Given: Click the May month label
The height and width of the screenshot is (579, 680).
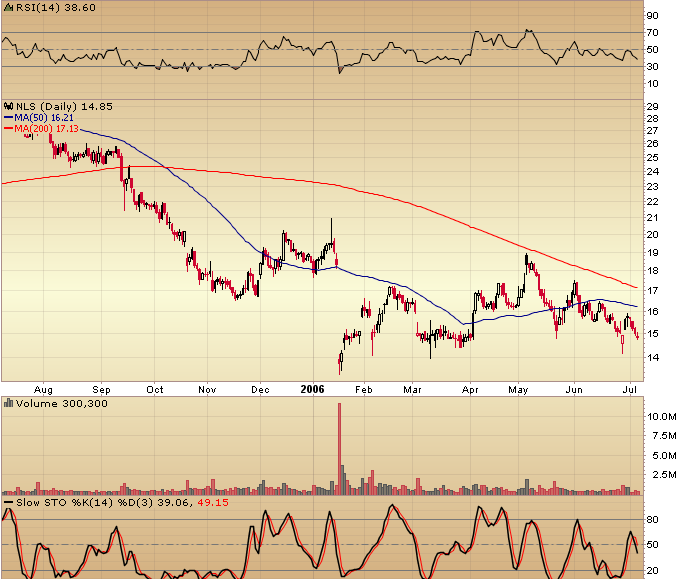Looking at the screenshot, I should pyautogui.click(x=518, y=389).
